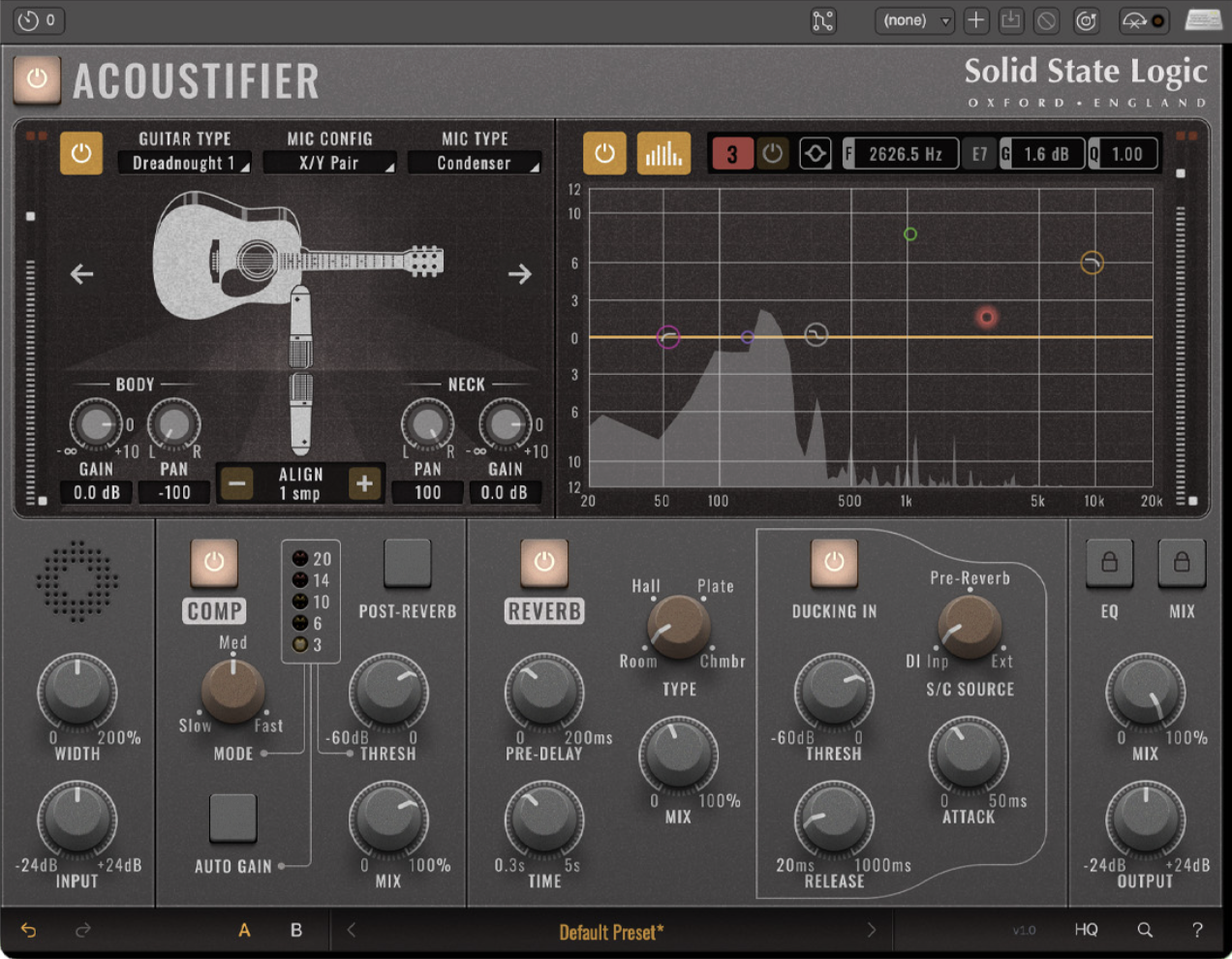The image size is (1232, 959).
Task: Lock the Mix with padlock button
Action: click(x=1182, y=563)
